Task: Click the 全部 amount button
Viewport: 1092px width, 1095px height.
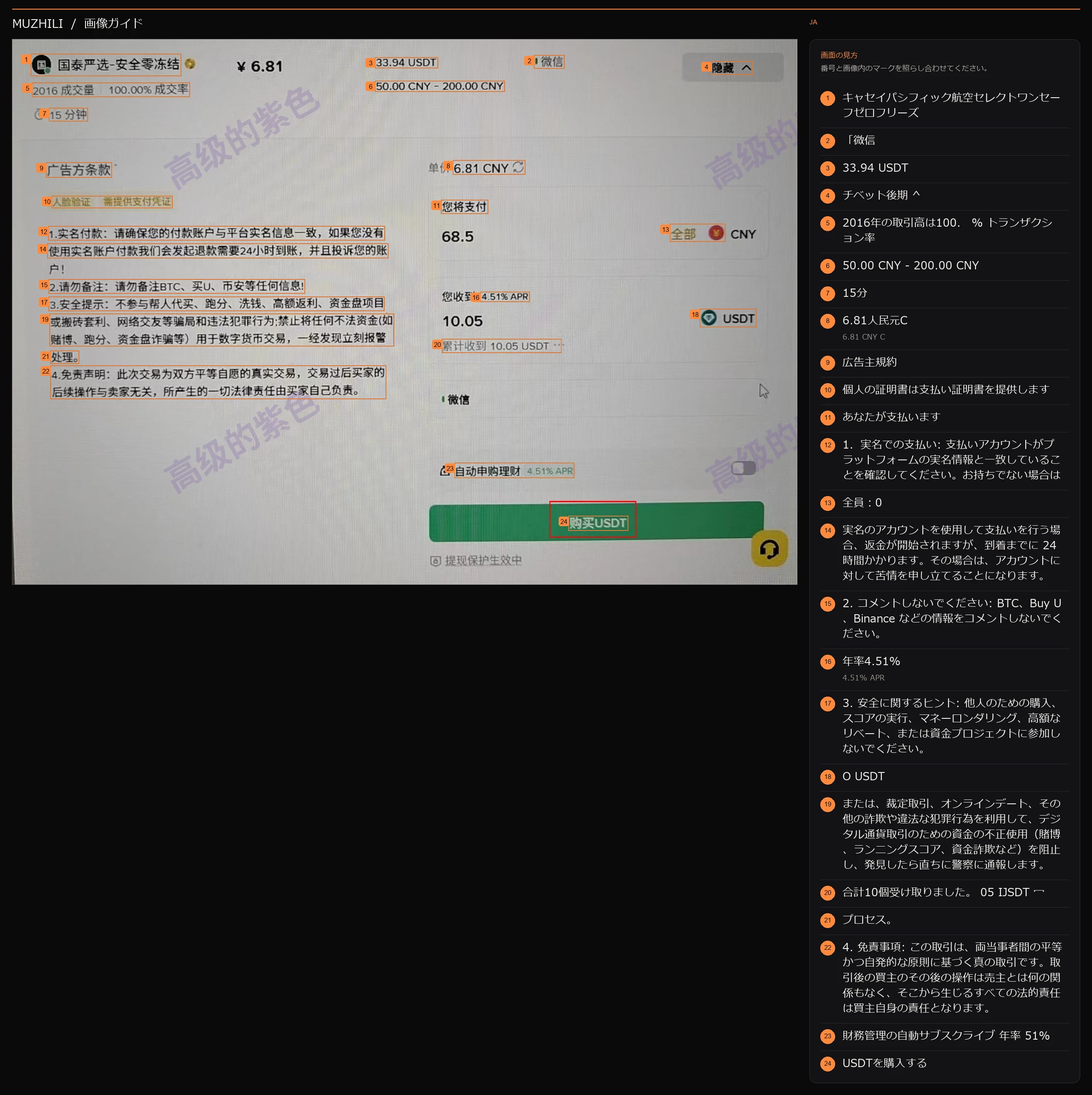Action: click(683, 234)
